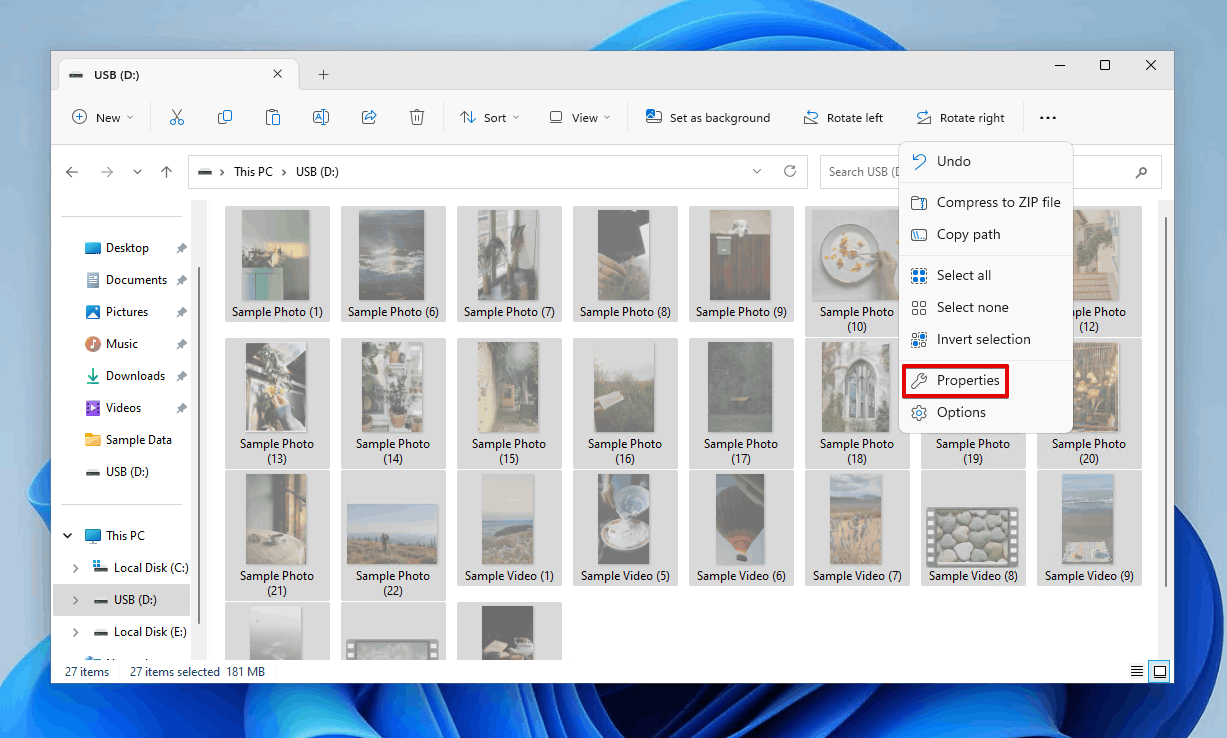Select Sample Video (8) thumbnail
This screenshot has width=1227, height=738.
[x=973, y=528]
